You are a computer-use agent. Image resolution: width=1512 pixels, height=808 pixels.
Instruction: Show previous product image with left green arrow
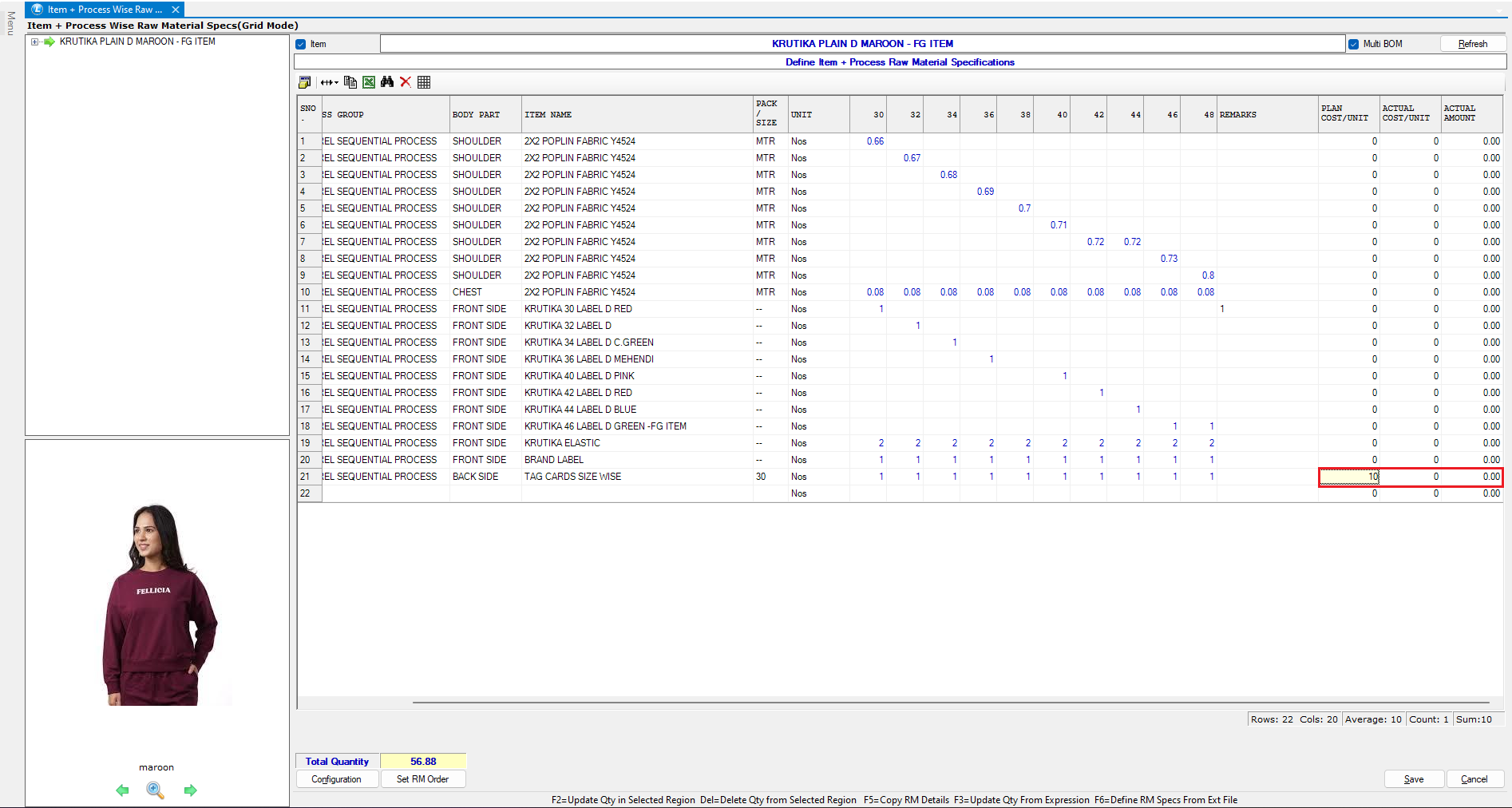pyautogui.click(x=122, y=790)
